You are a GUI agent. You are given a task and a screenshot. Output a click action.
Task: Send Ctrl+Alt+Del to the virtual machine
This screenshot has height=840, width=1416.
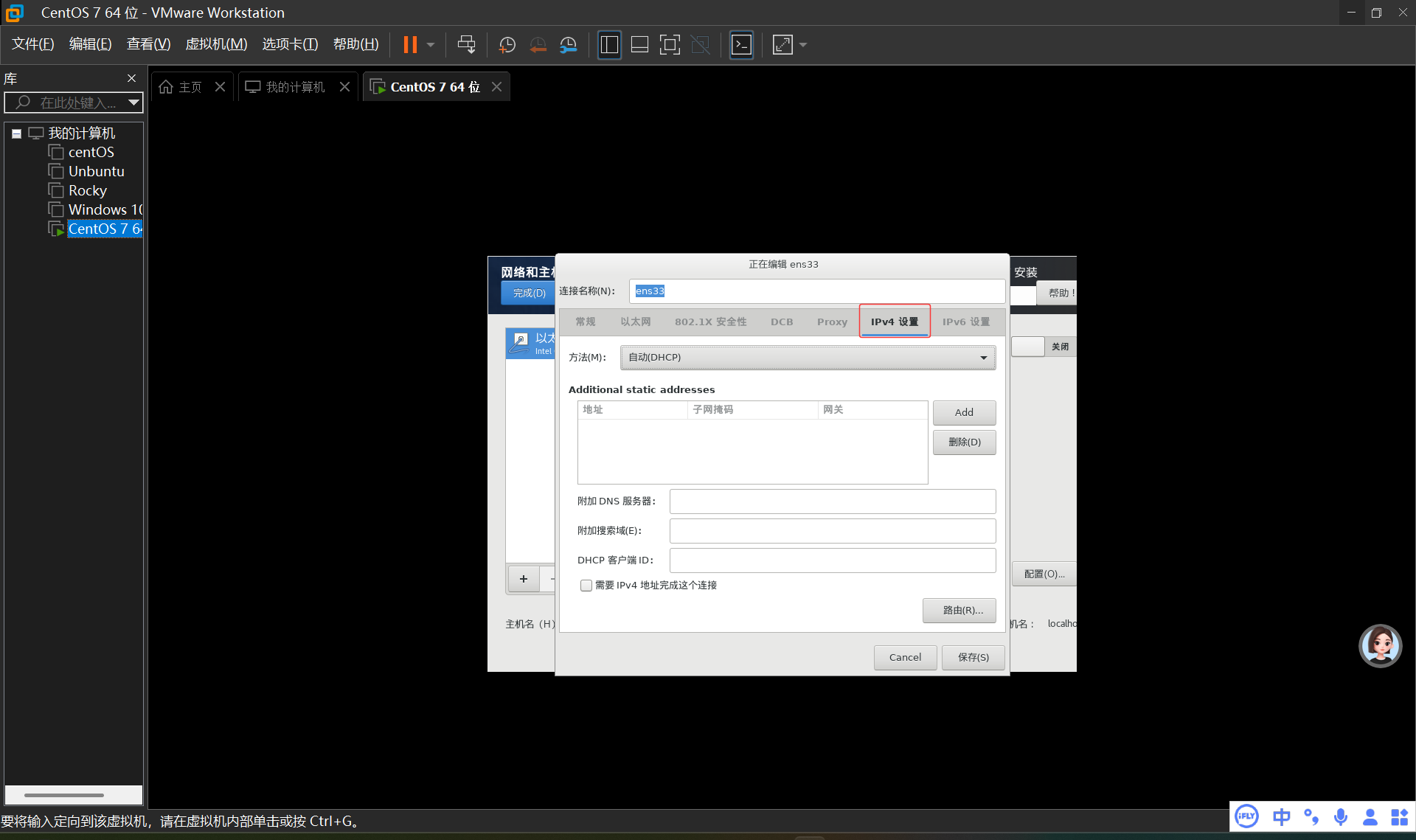click(466, 45)
